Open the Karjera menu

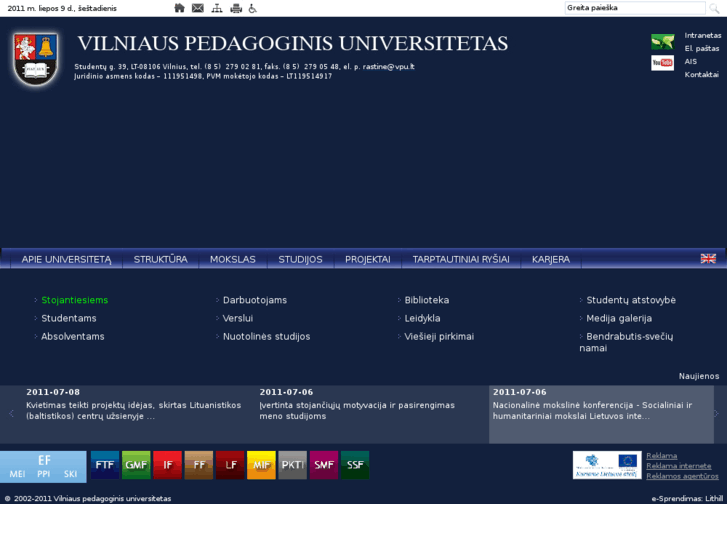point(551,259)
